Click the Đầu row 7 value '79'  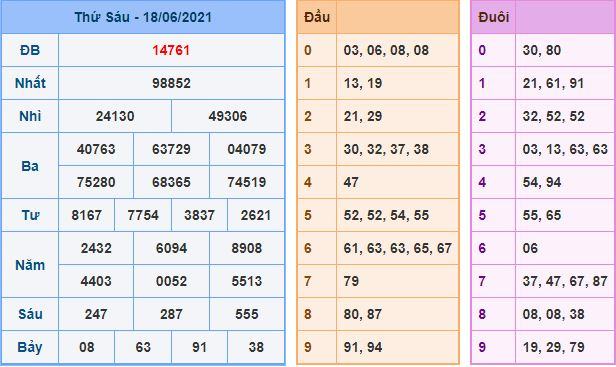click(351, 281)
